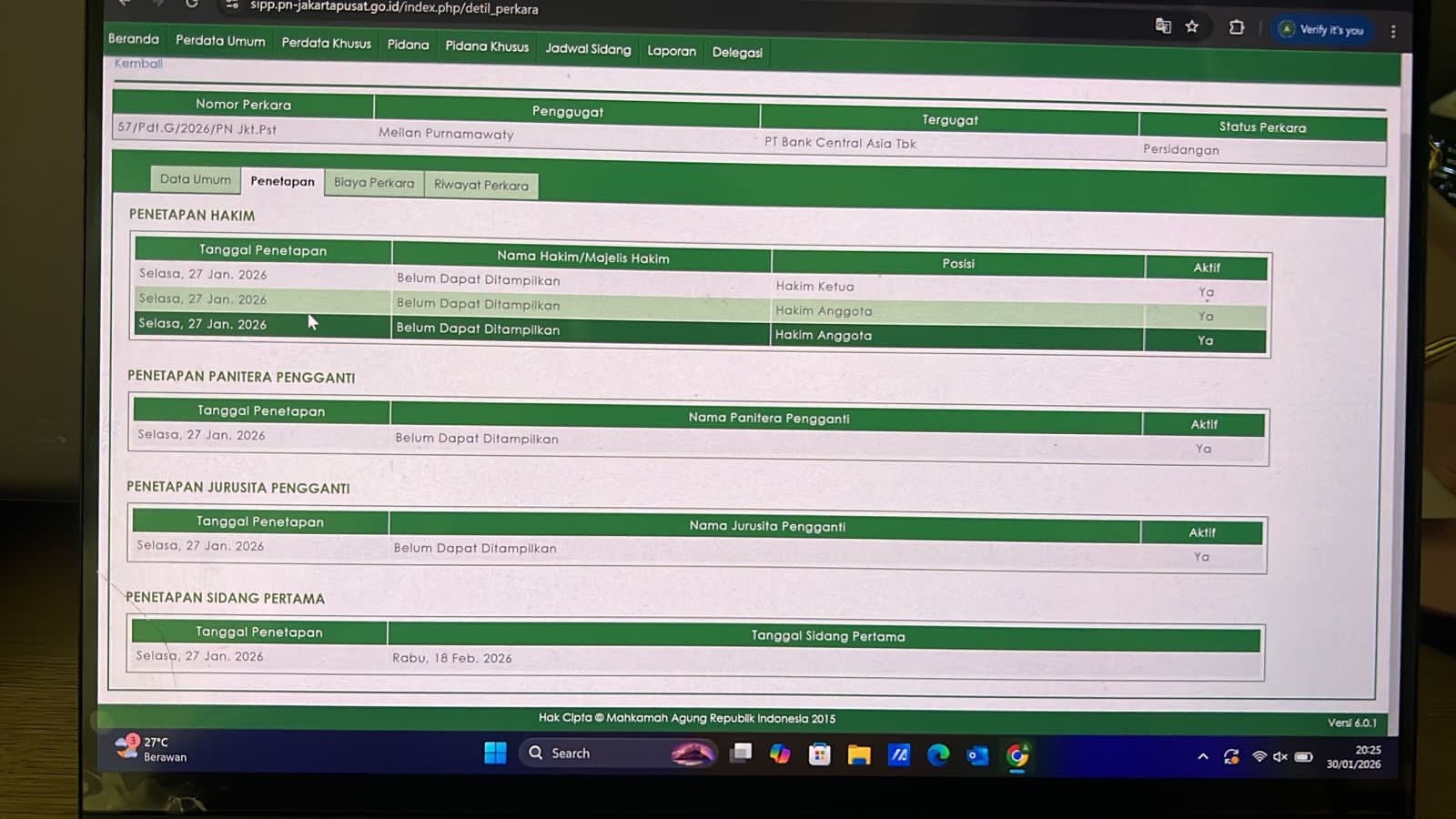Open Microsoft Store from the taskbar
Image resolution: width=1456 pixels, height=819 pixels.
[x=819, y=754]
